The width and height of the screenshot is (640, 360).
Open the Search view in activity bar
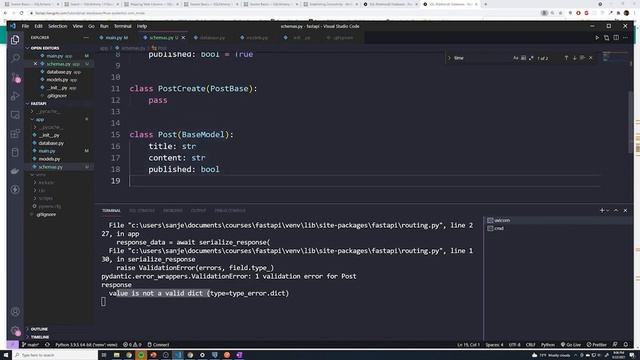tap(15, 58)
